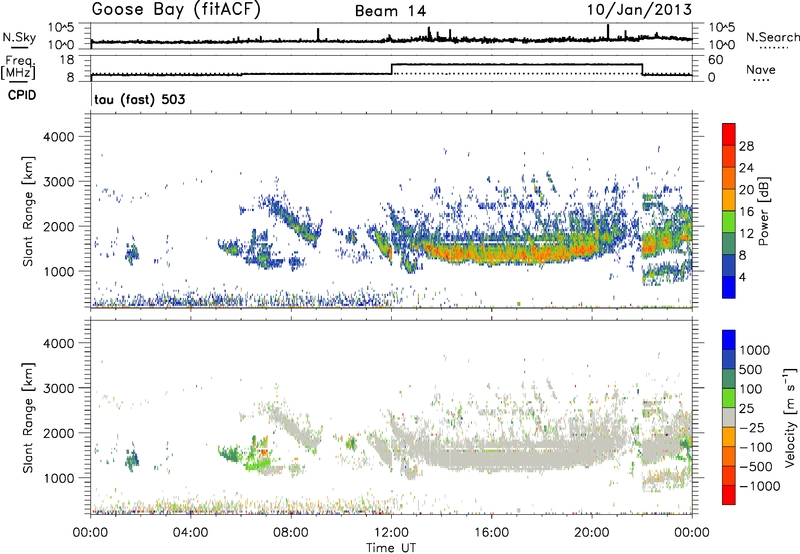
Task: Click the '-1000' value on the velocity scale
Action: pos(759,486)
